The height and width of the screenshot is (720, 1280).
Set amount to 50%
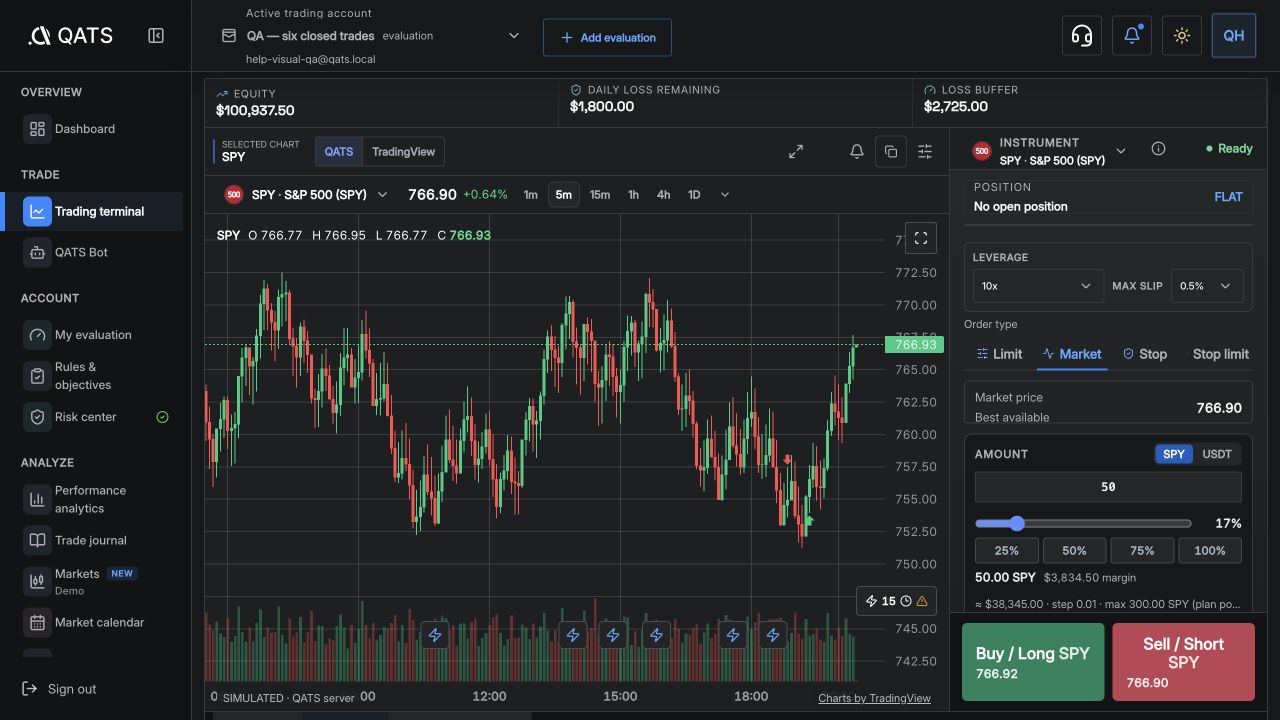[1075, 551]
